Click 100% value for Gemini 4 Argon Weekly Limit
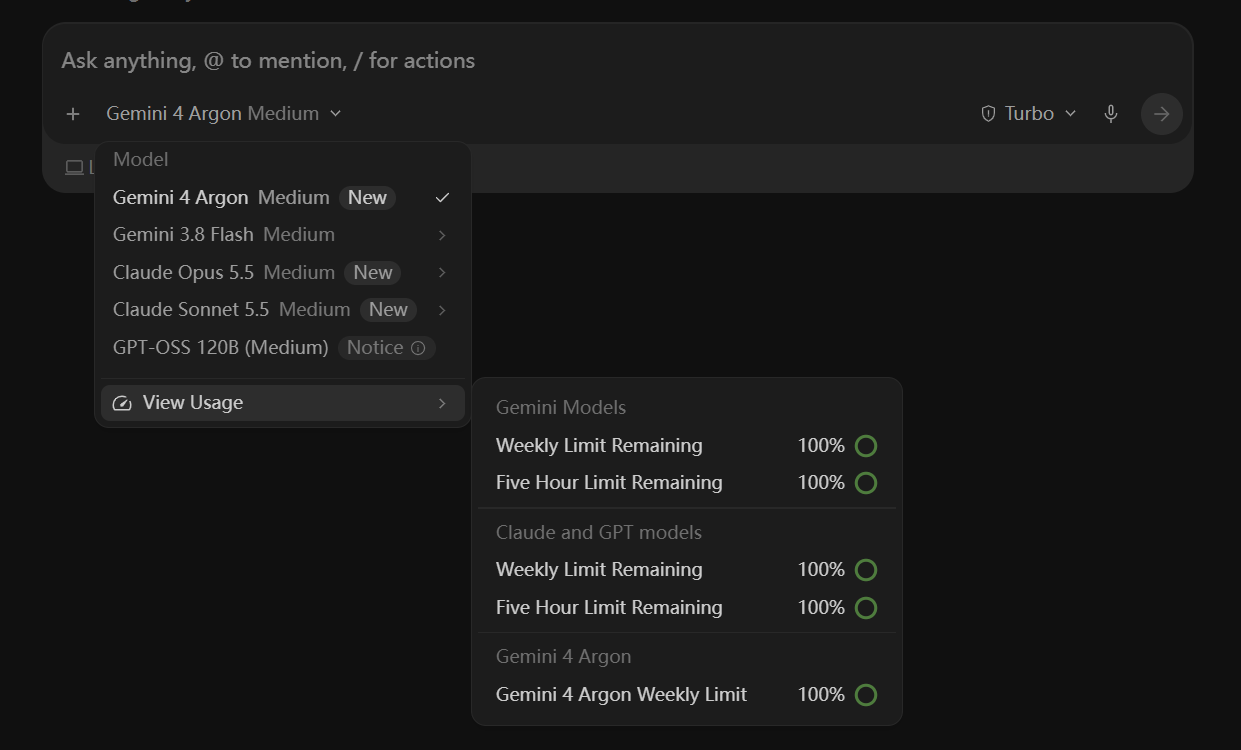 [x=821, y=695]
